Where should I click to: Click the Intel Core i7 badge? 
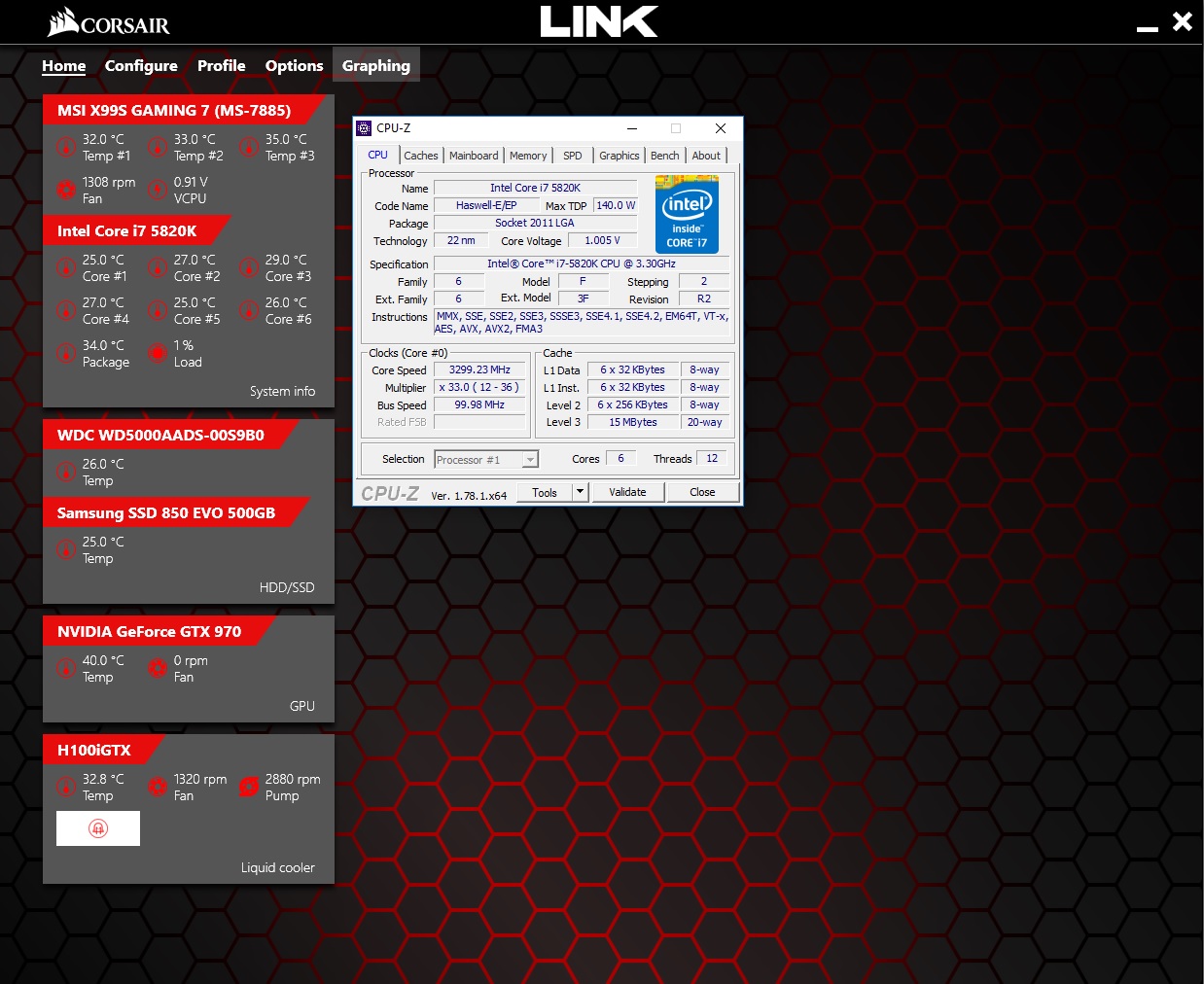point(687,214)
